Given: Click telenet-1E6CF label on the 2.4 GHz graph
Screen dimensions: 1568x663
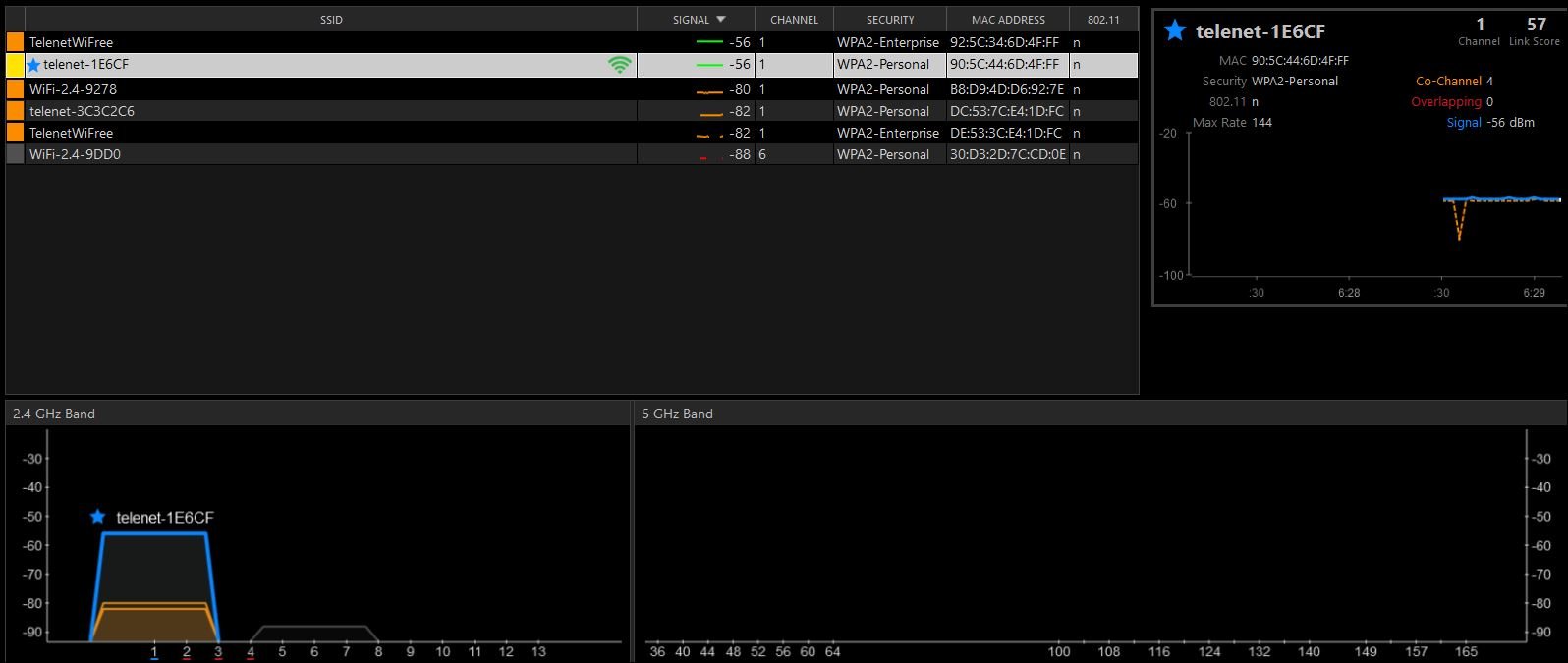Looking at the screenshot, I should pyautogui.click(x=164, y=518).
